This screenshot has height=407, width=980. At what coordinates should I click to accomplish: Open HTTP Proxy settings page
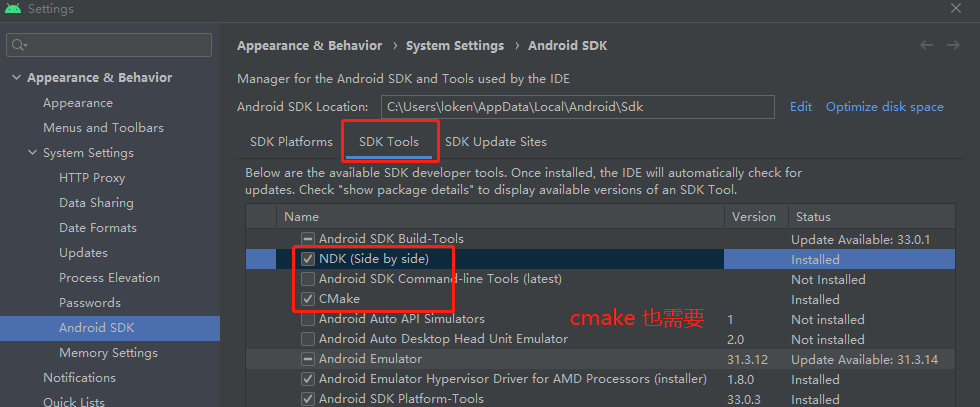tap(92, 178)
